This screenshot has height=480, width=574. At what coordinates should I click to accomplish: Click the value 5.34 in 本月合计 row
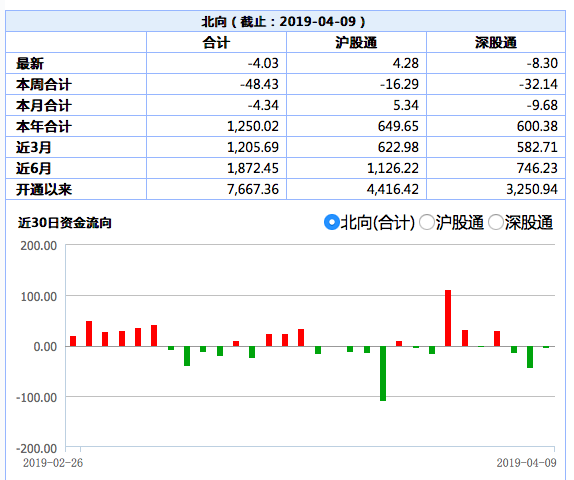[x=406, y=105]
